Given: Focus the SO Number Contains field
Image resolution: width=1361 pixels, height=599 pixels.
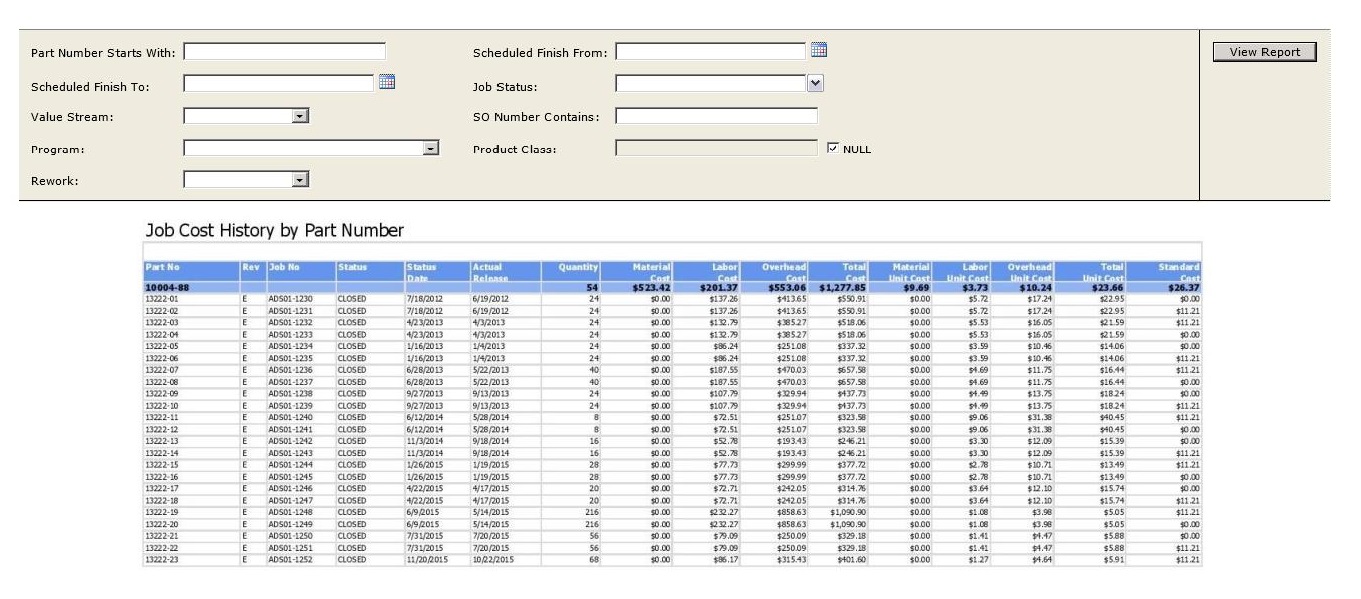Looking at the screenshot, I should coord(716,116).
